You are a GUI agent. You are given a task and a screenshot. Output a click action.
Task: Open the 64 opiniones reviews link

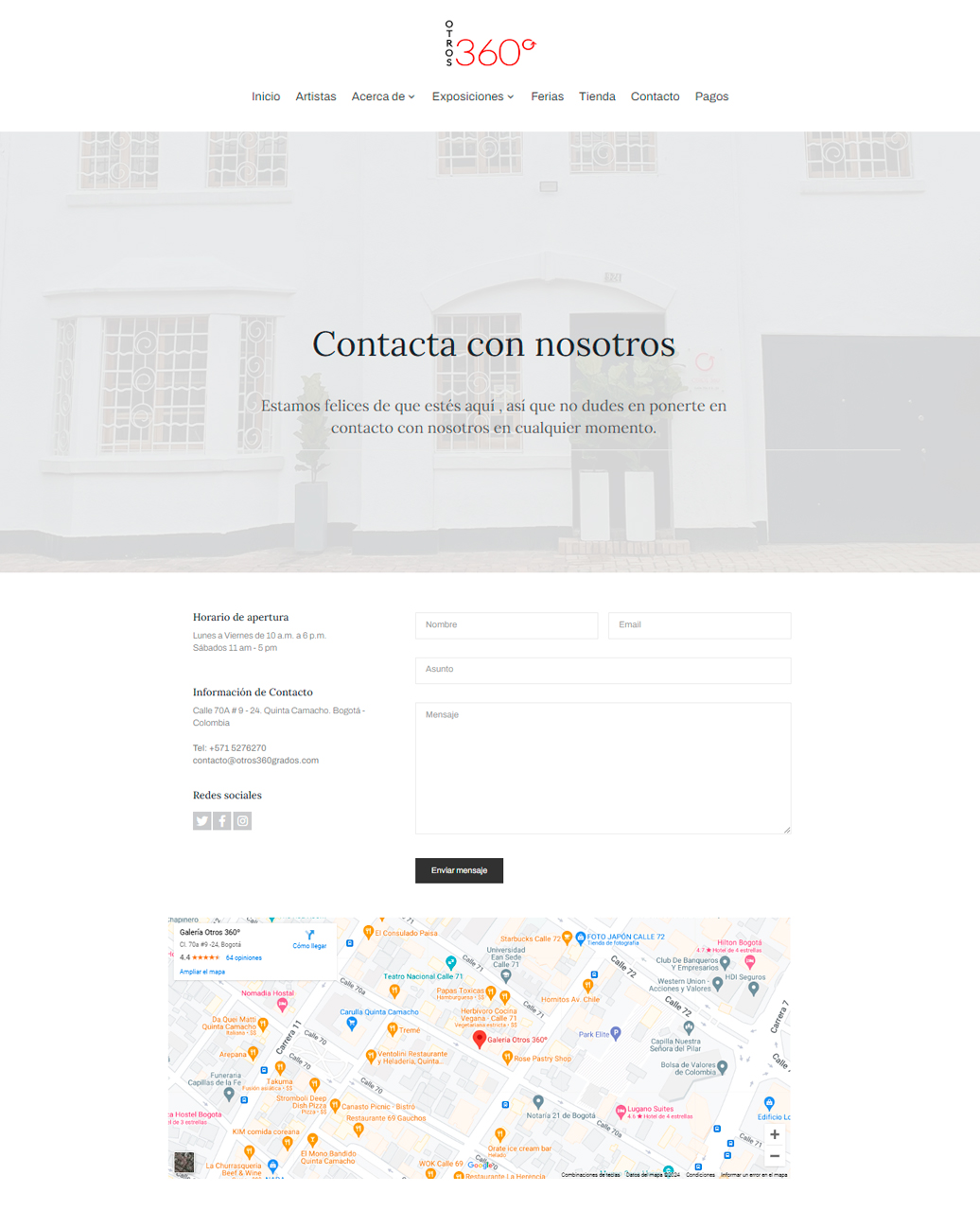[x=244, y=957]
